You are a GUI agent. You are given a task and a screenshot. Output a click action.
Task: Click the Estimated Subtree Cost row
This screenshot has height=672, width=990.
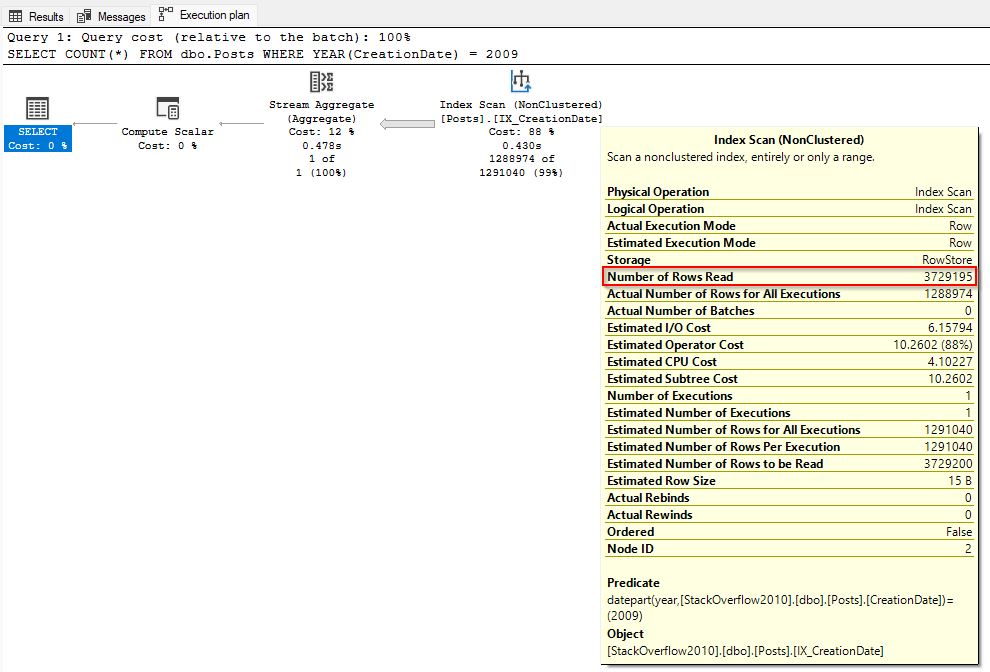coord(789,379)
